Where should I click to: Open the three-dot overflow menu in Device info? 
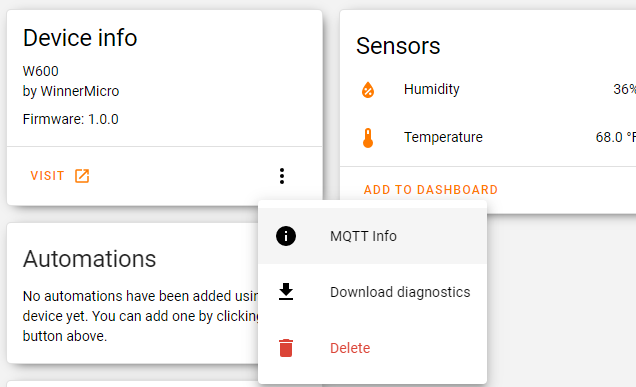tap(282, 176)
